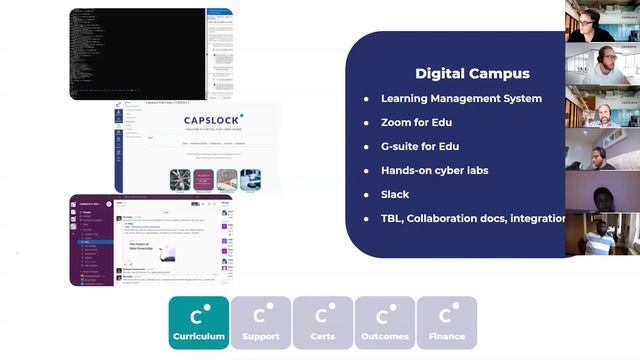
Task: Go to the Outcomes tile
Action: (x=385, y=322)
